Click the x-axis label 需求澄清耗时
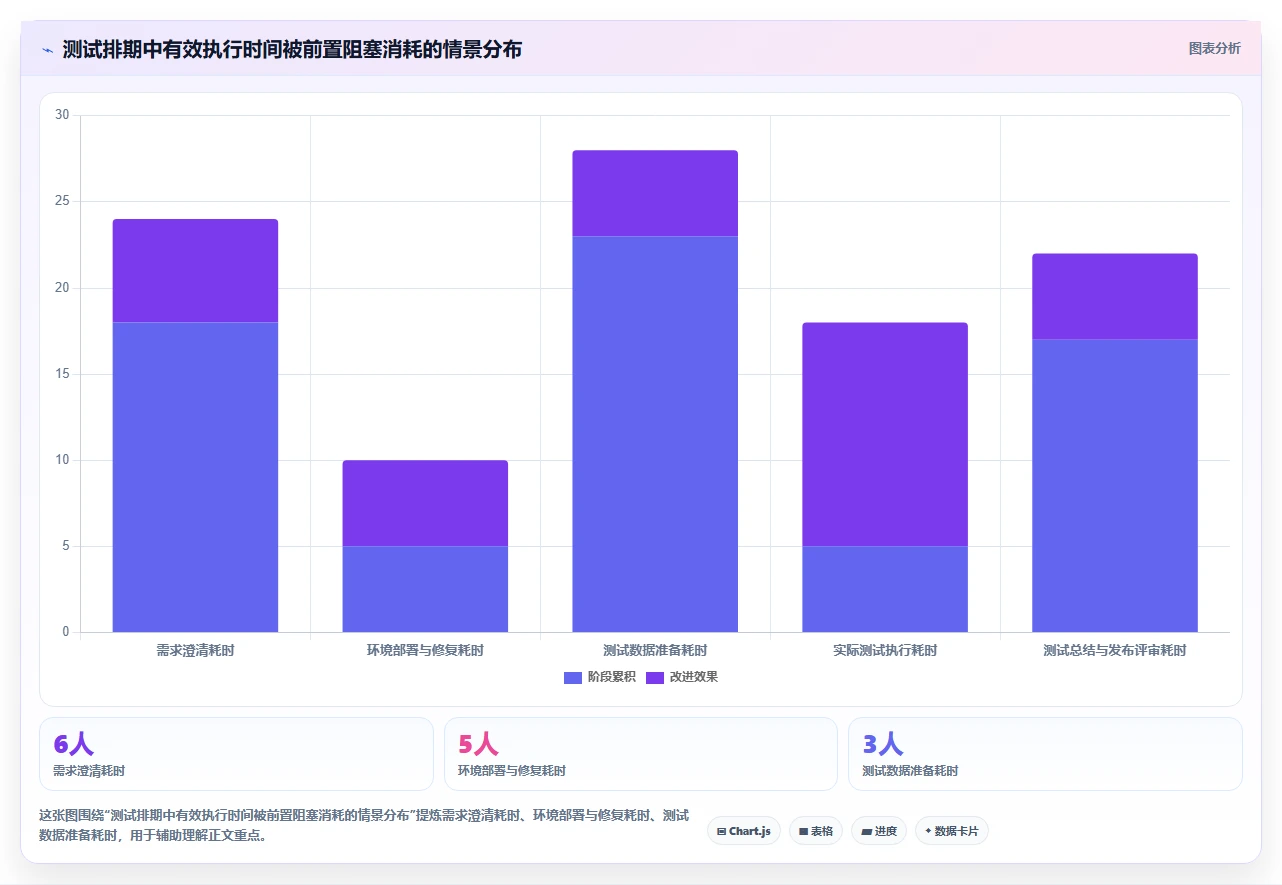Image resolution: width=1282 pixels, height=885 pixels. coord(195,650)
